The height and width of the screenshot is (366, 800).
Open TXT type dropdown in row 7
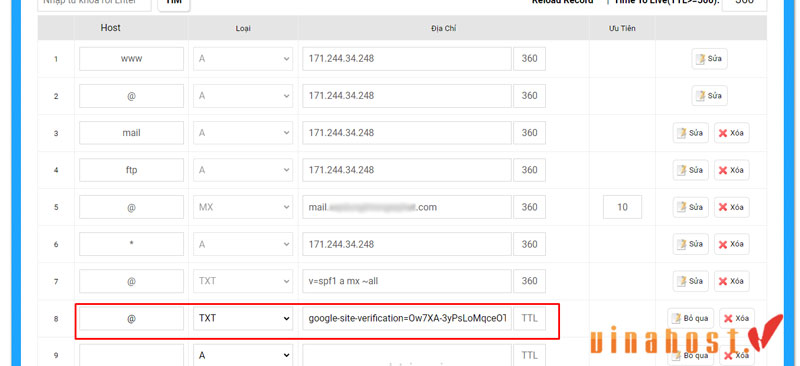point(243,281)
